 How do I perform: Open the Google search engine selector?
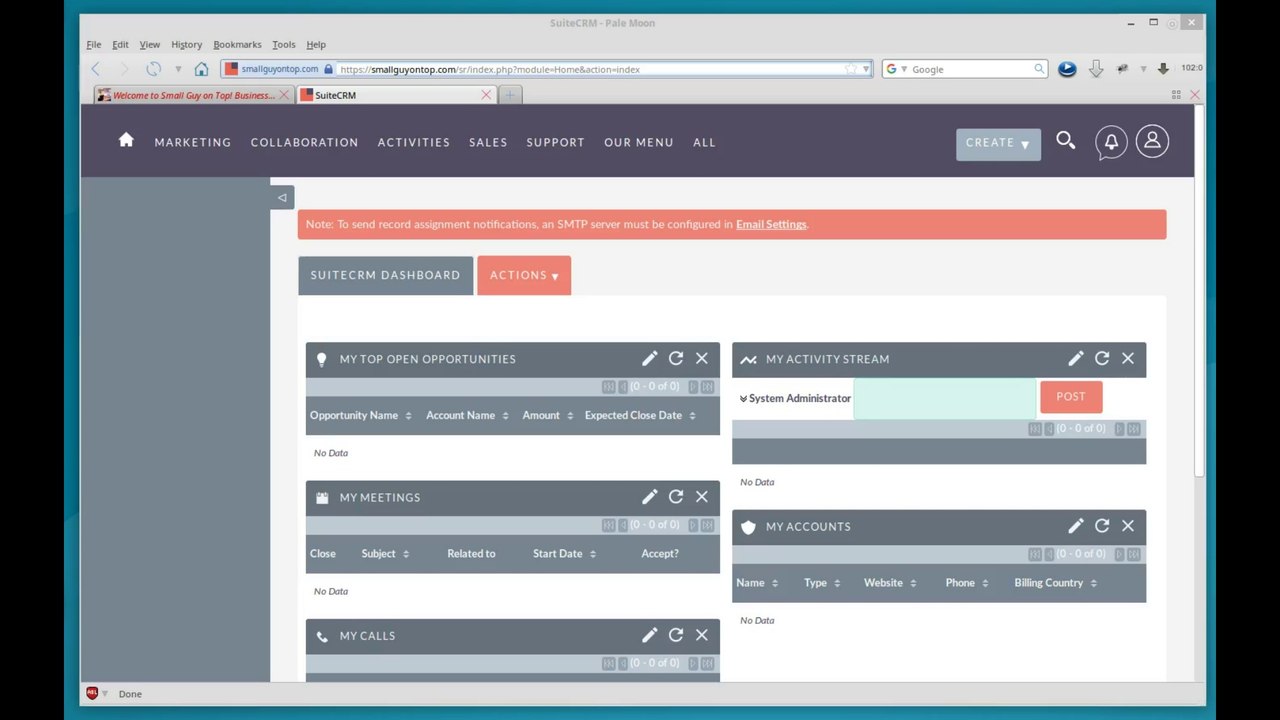pyautogui.click(x=896, y=69)
